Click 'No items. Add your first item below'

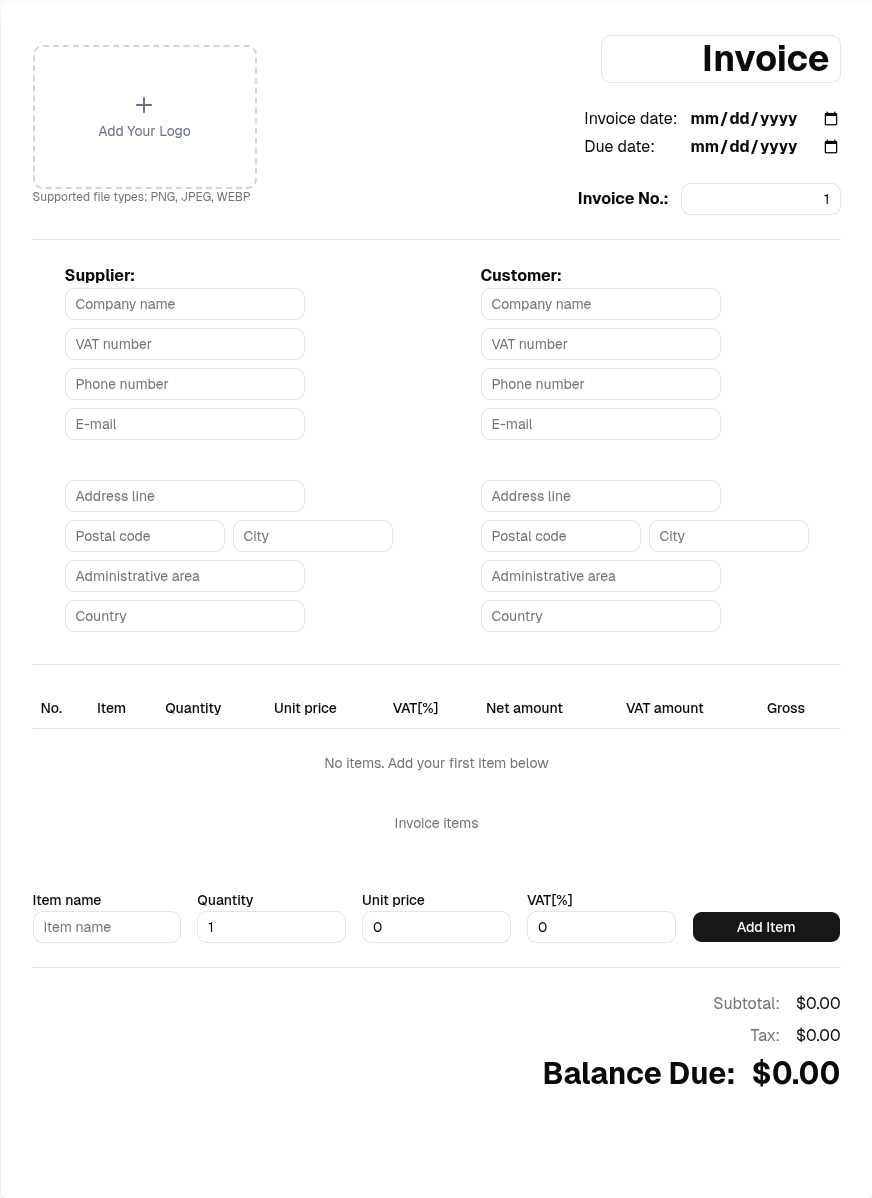point(436,763)
